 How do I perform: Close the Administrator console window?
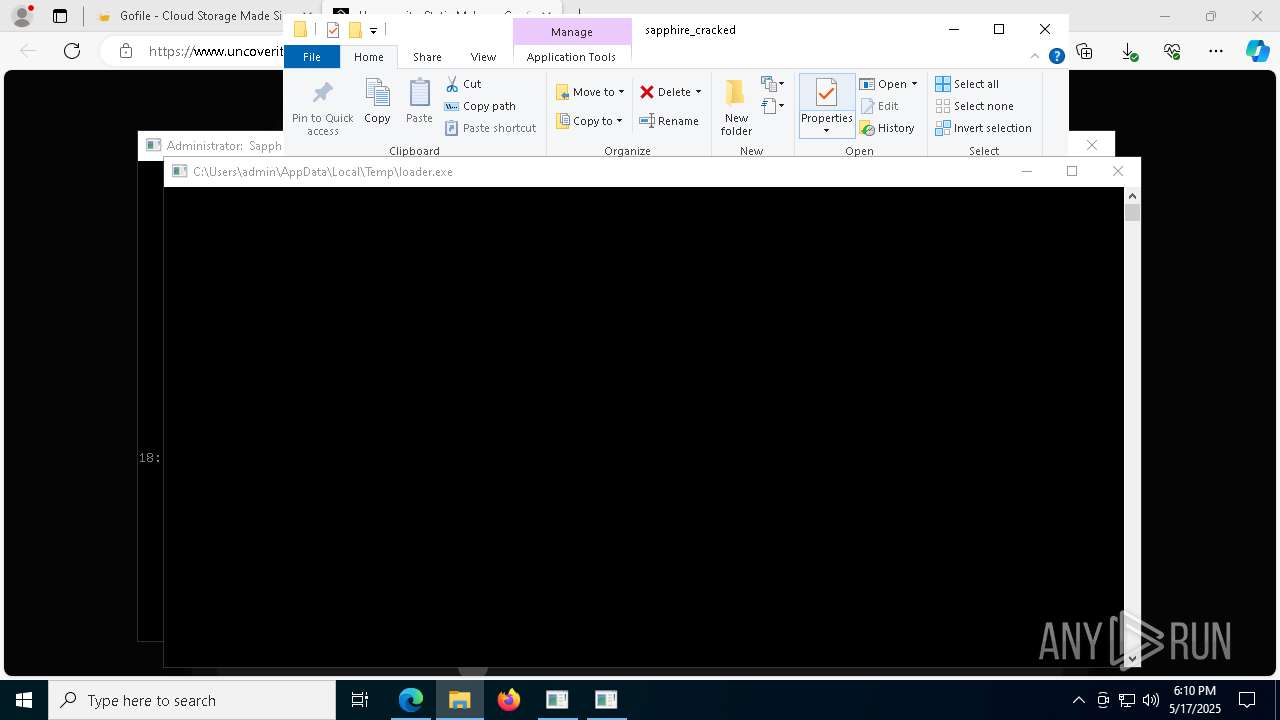(1092, 145)
